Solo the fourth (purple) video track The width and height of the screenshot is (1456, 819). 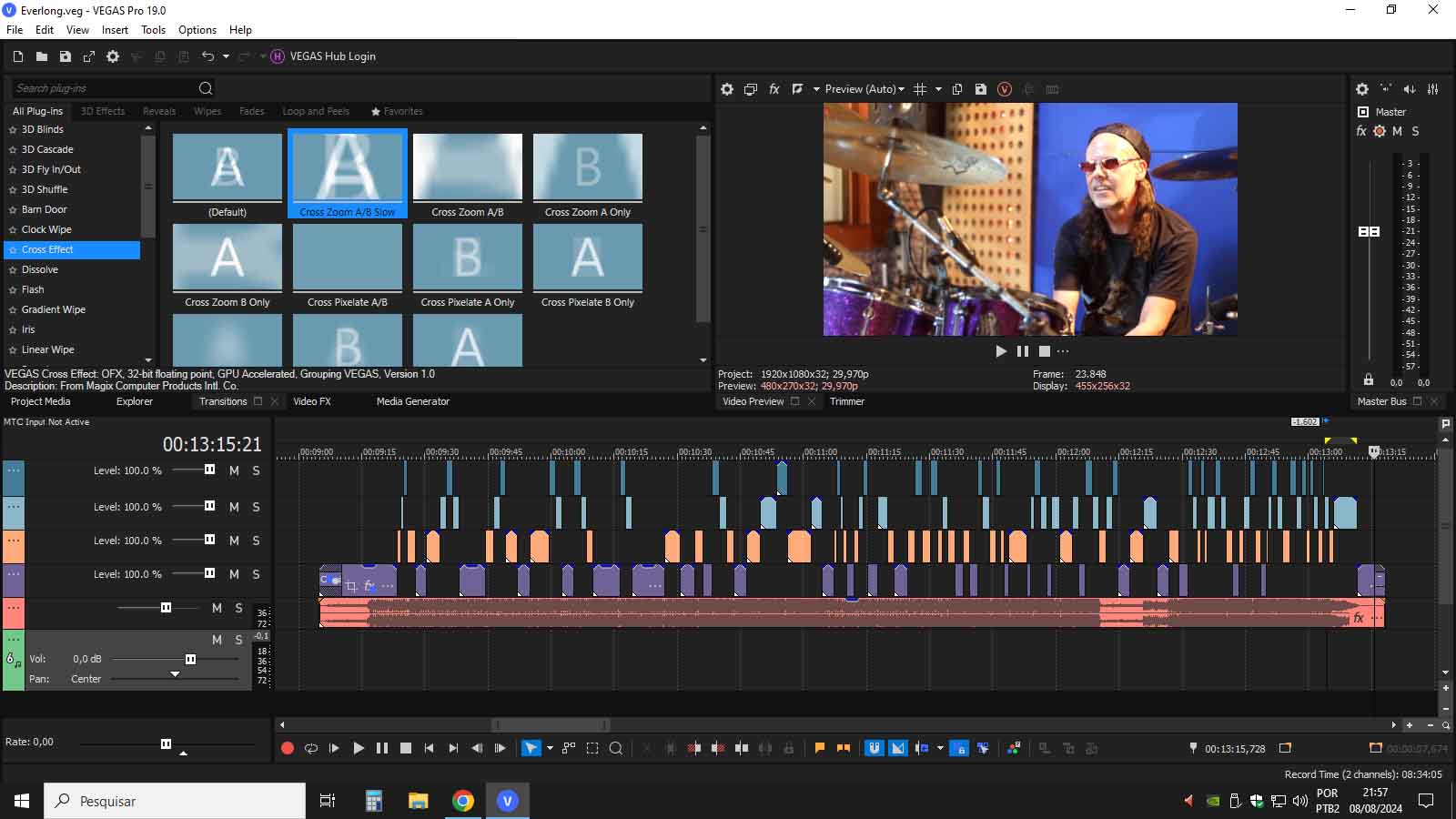click(x=257, y=574)
